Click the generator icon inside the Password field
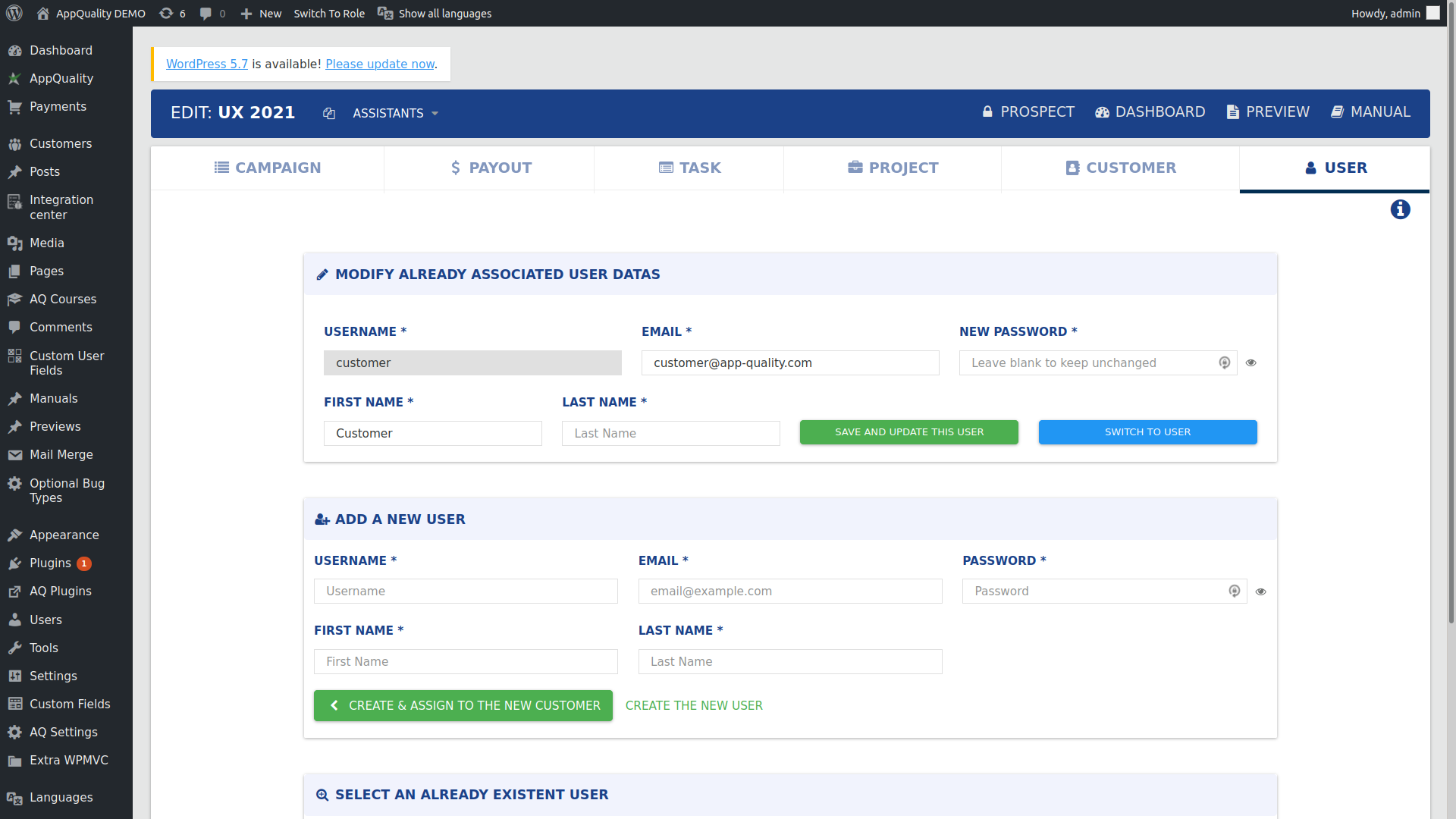1456x819 pixels. [1234, 591]
